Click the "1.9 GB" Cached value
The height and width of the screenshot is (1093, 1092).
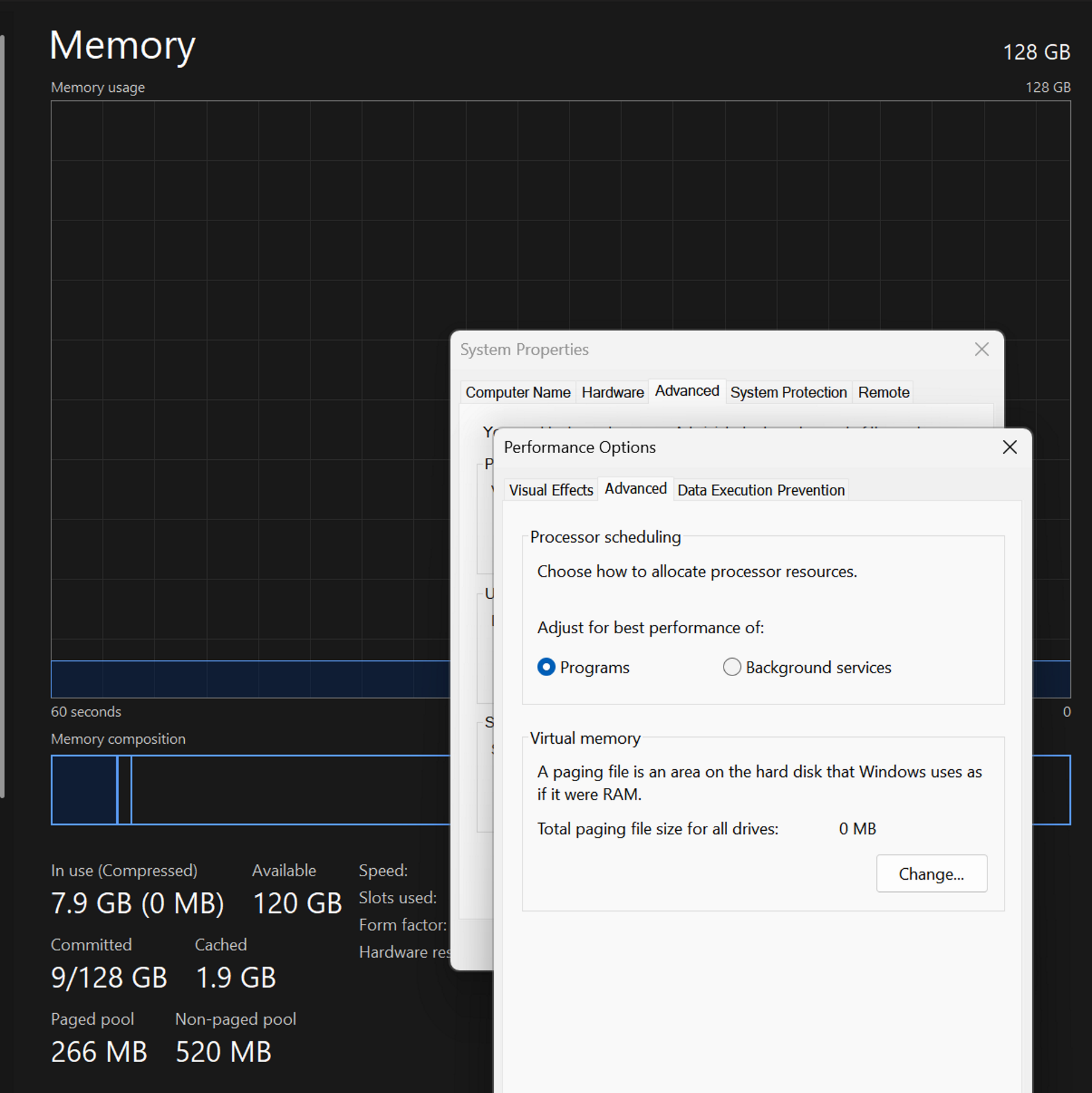(236, 978)
